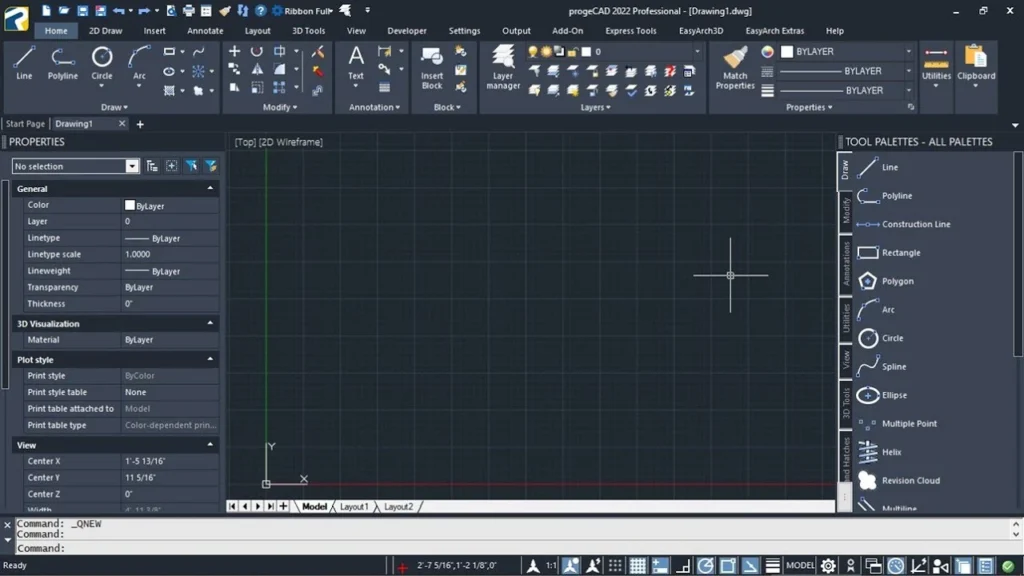Select Revision Cloud in tool palettes
Screen dimensions: 1024x576
(x=899, y=481)
